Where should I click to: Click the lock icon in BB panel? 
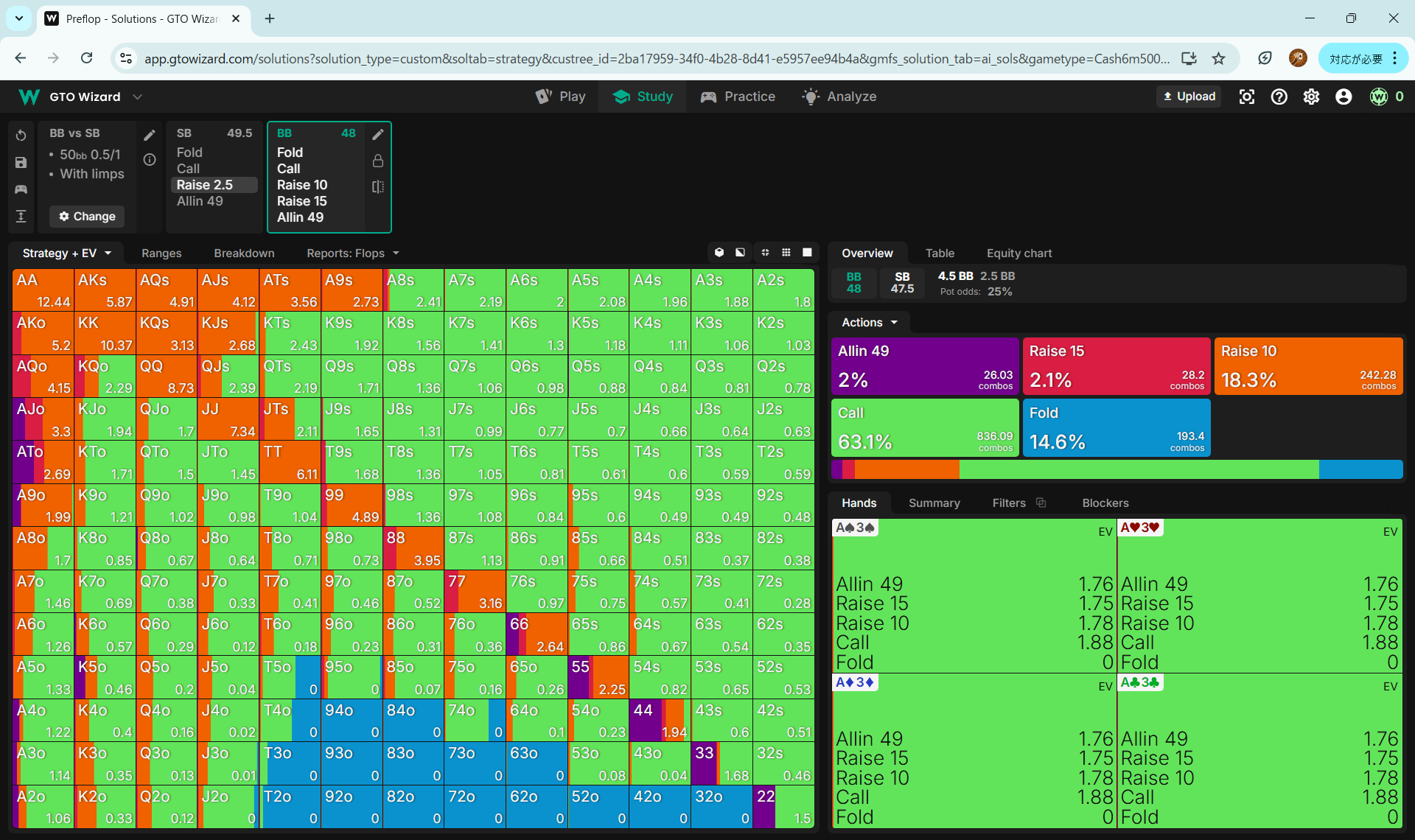point(377,161)
